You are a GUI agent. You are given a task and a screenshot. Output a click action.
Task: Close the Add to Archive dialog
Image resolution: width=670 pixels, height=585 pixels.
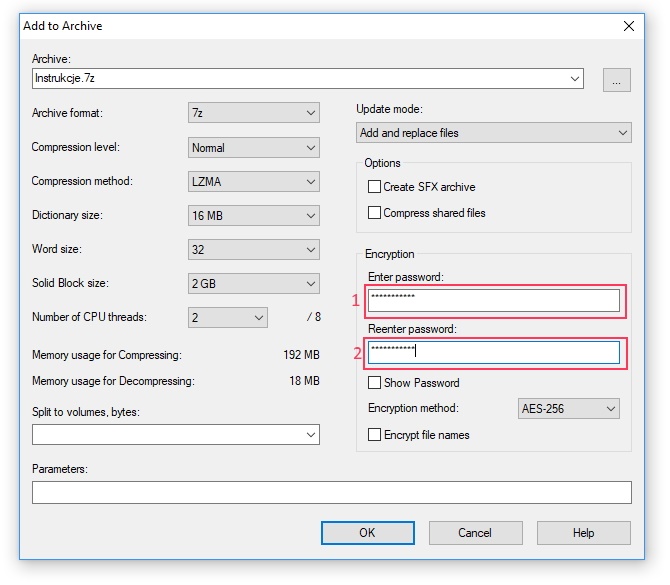point(628,26)
